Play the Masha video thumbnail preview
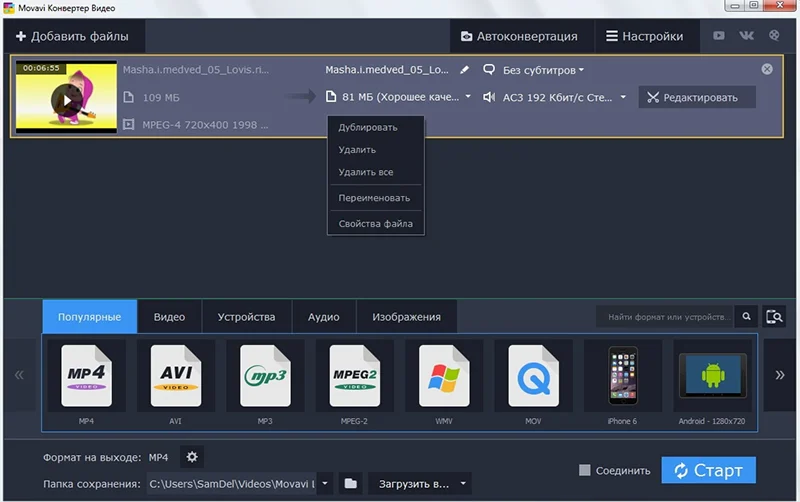This screenshot has height=502, width=800. coord(66,99)
